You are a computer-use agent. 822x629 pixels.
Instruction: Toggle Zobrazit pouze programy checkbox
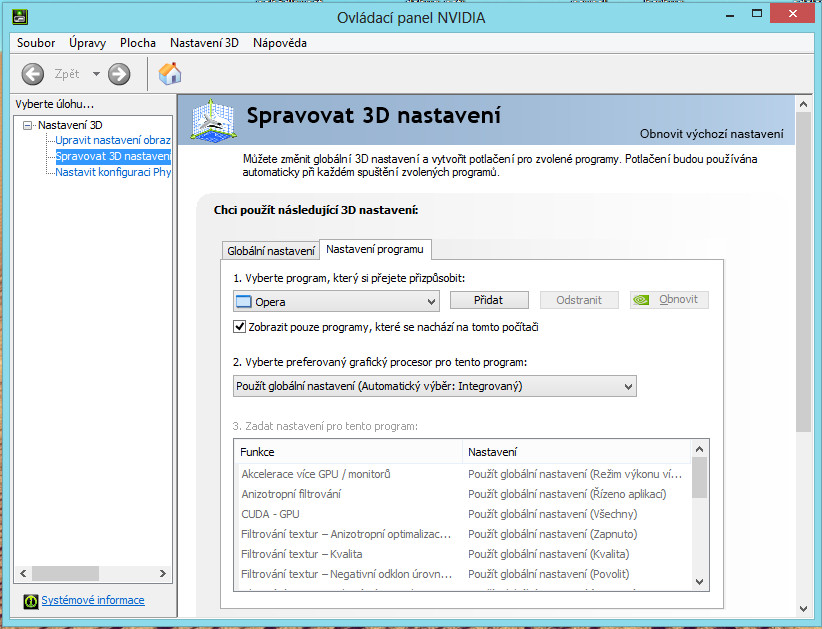click(x=240, y=327)
